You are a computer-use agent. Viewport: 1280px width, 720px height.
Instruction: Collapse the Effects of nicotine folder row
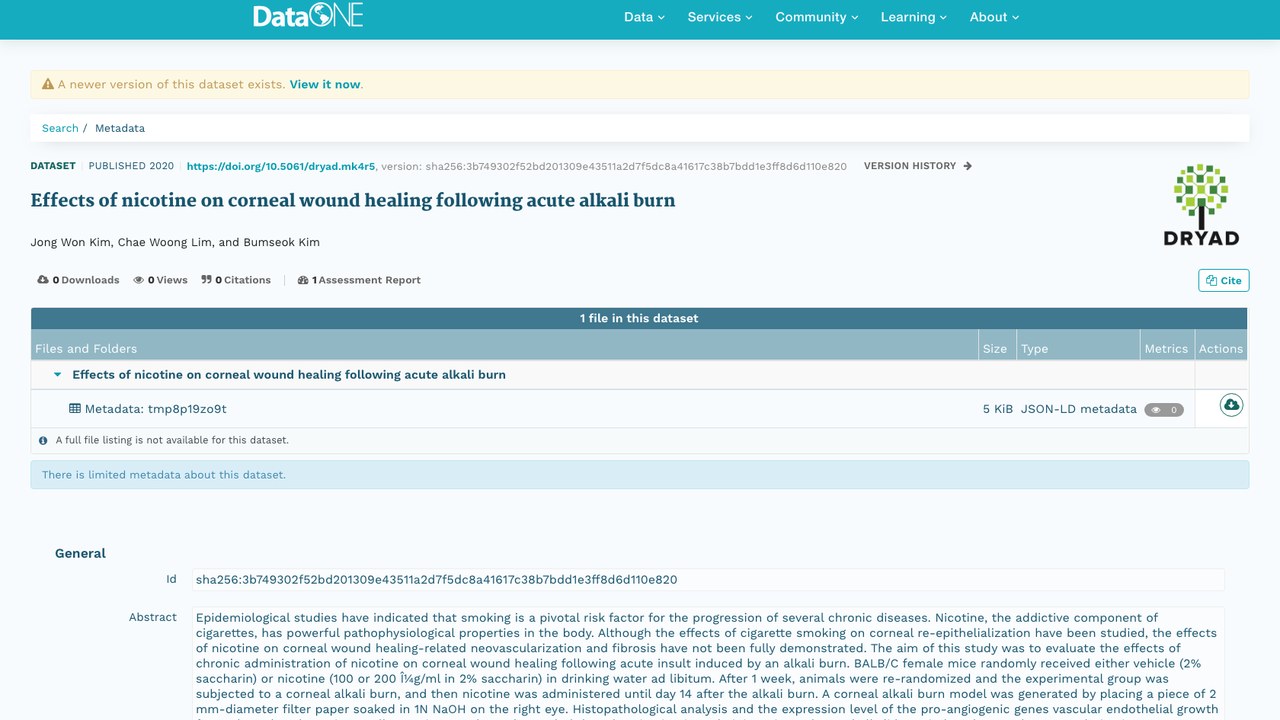tap(58, 375)
